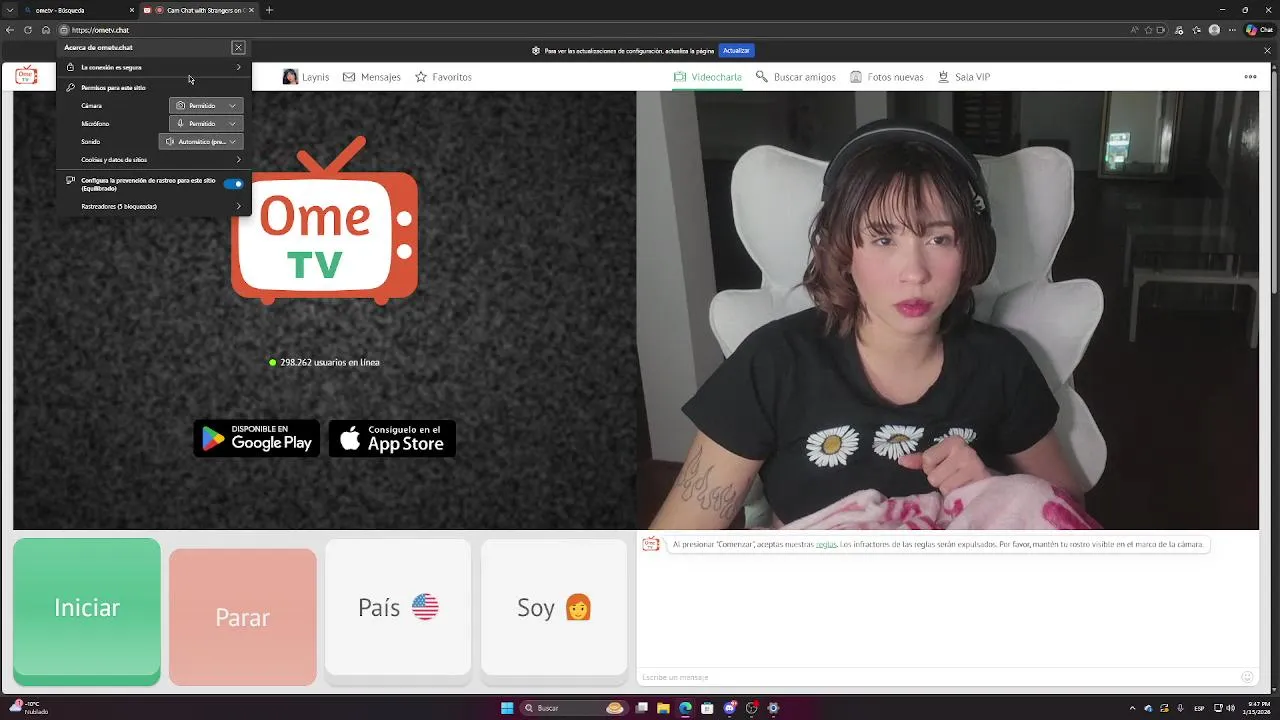Screen dimensions: 1280x720
Task: Show hidden system tray icons
Action: coord(1132,708)
